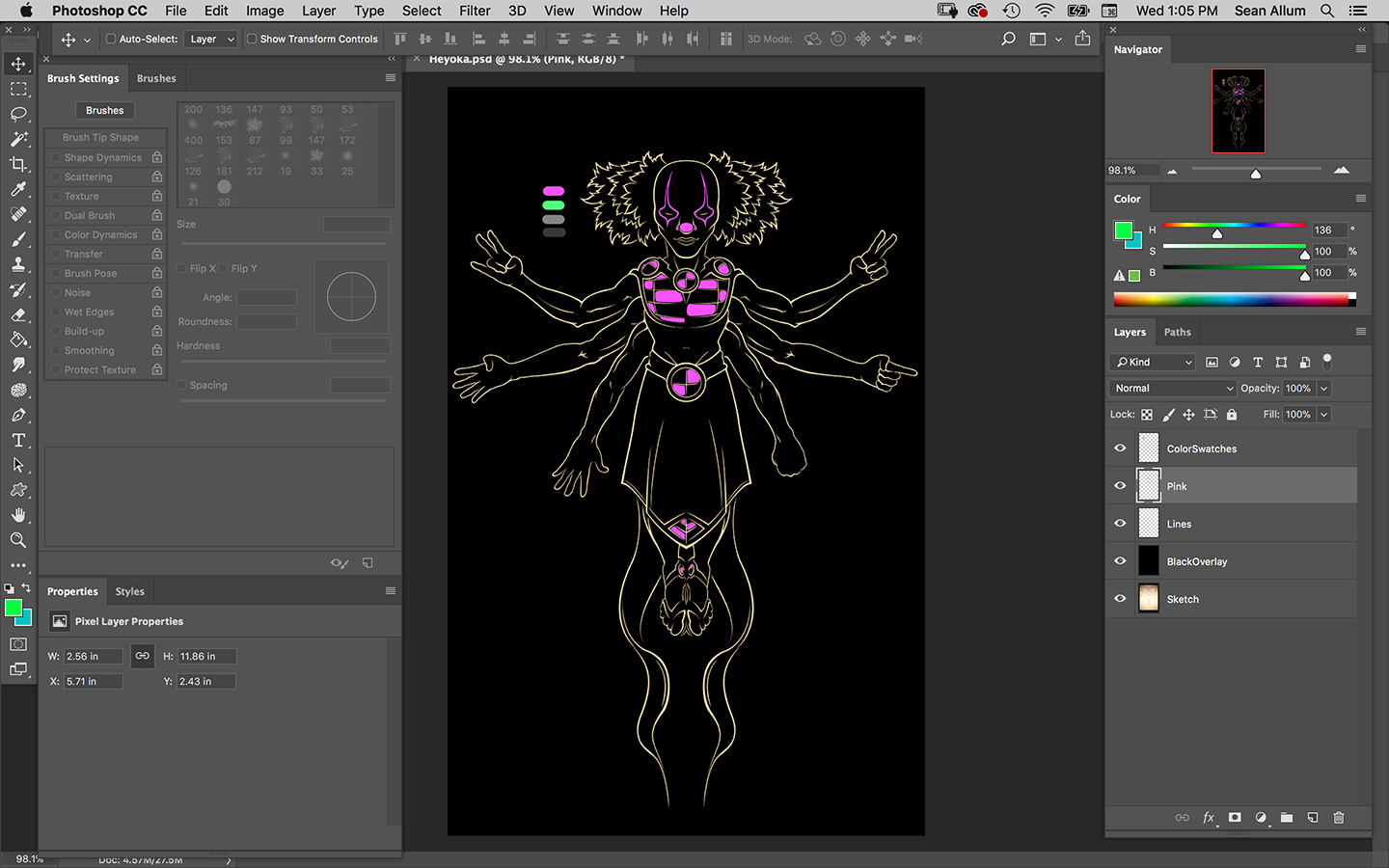Screen dimensions: 1389x868
Task: Open macOS Spotlight search icon
Action: pos(1327,11)
